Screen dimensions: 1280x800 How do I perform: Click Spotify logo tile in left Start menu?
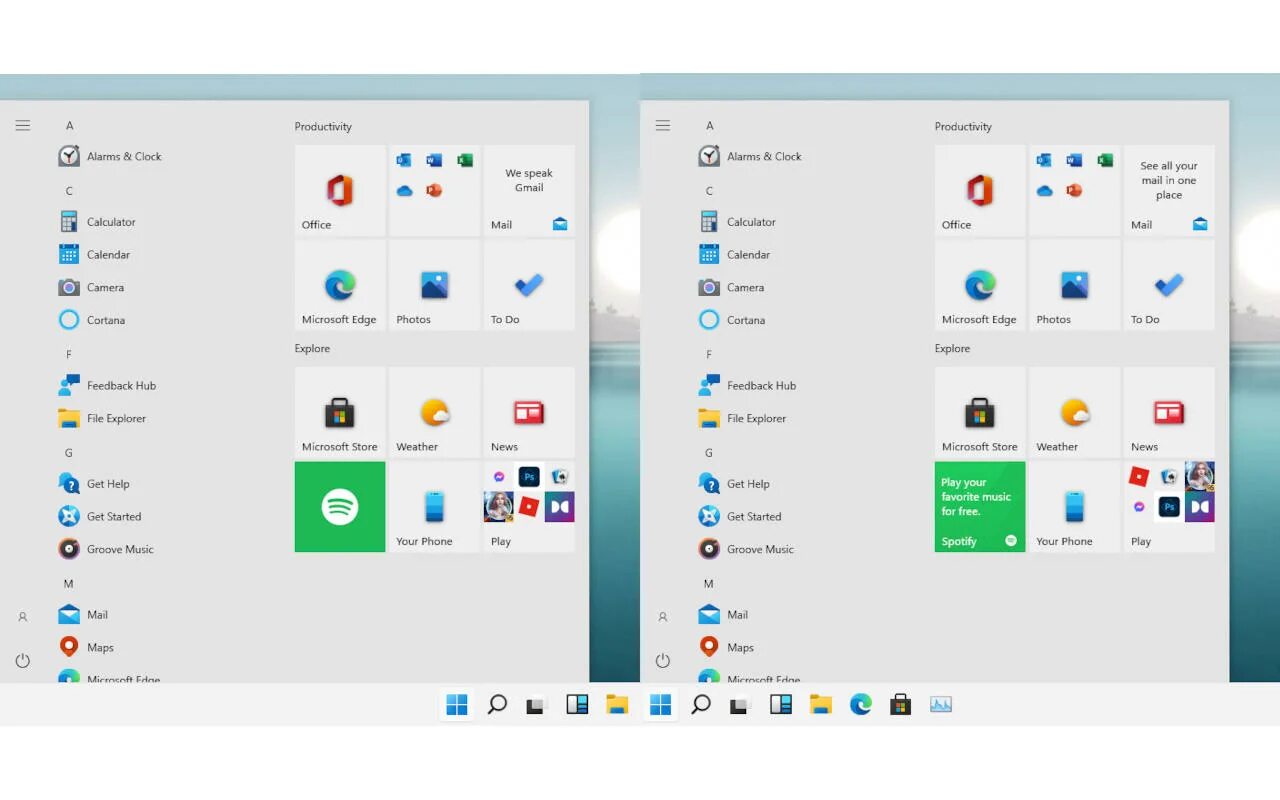tap(340, 507)
